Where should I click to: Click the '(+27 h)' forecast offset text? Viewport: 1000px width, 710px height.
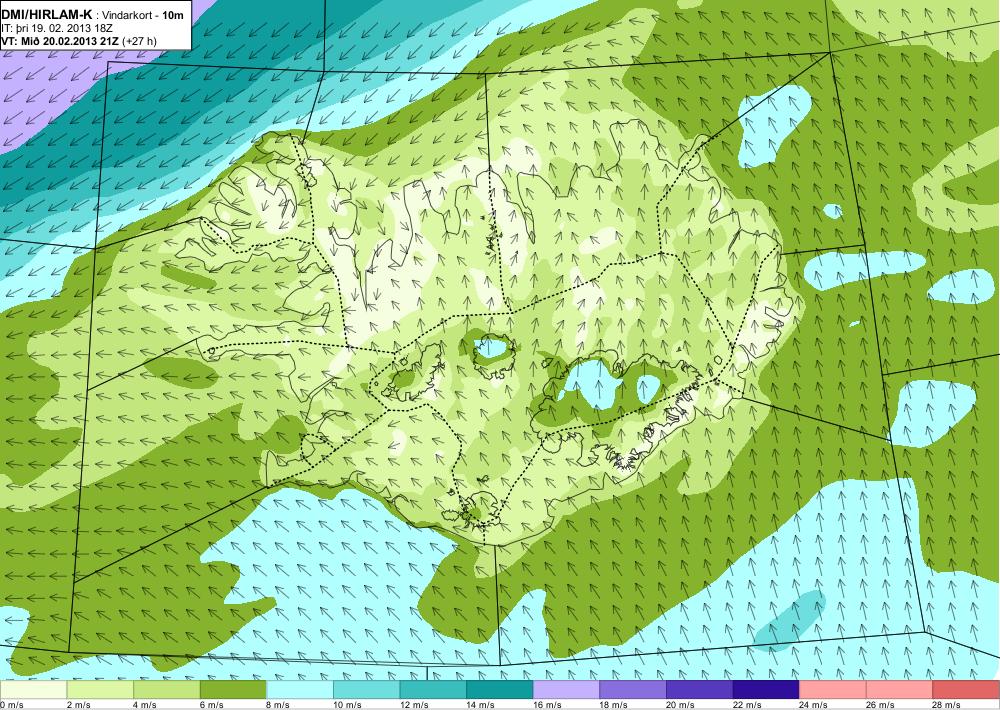[141, 41]
